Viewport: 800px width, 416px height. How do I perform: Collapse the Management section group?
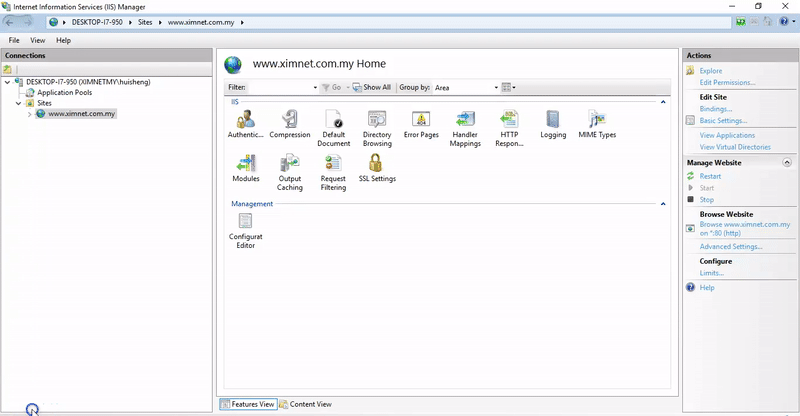click(663, 204)
